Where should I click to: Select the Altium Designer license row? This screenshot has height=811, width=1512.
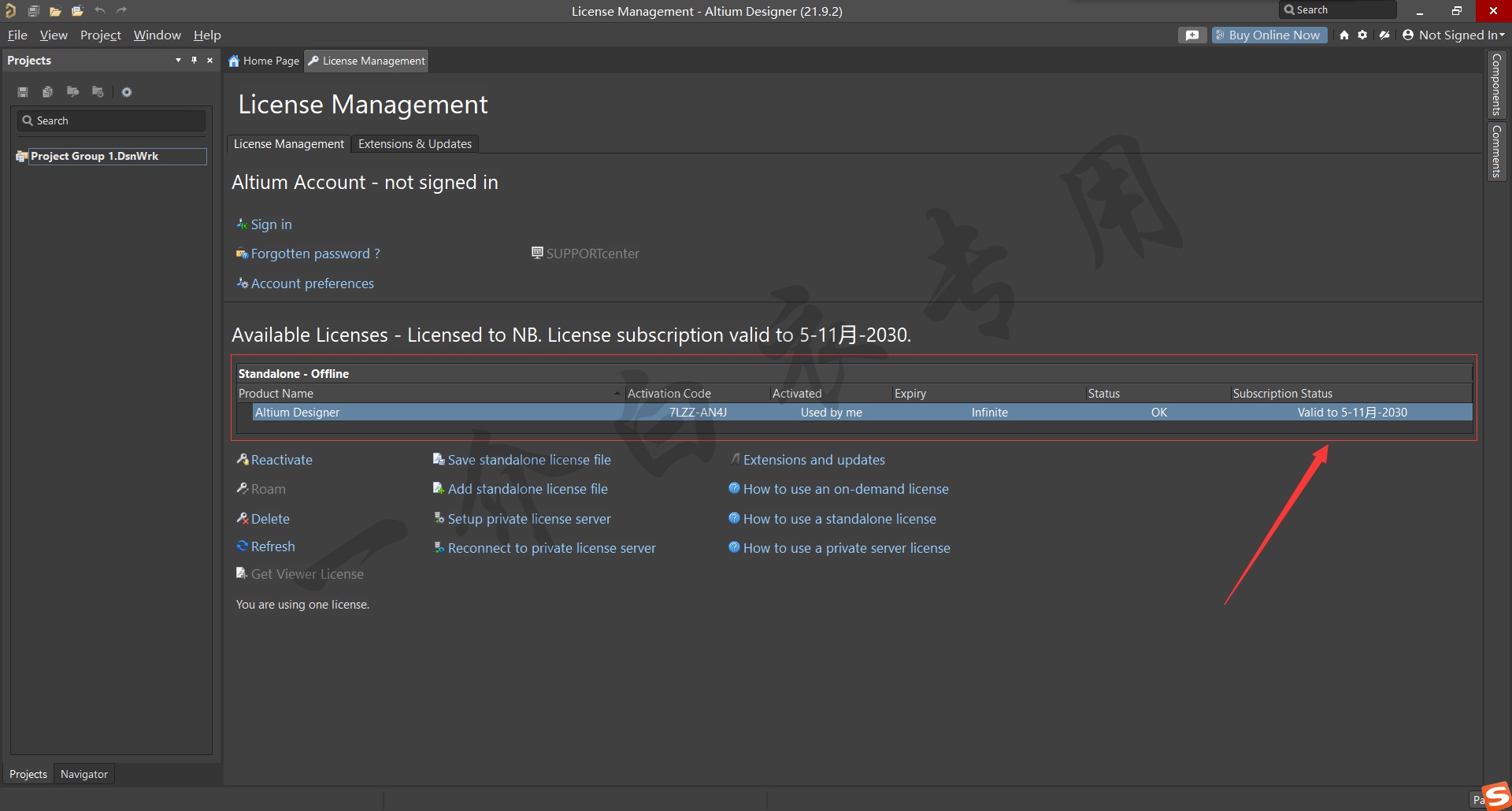(862, 413)
